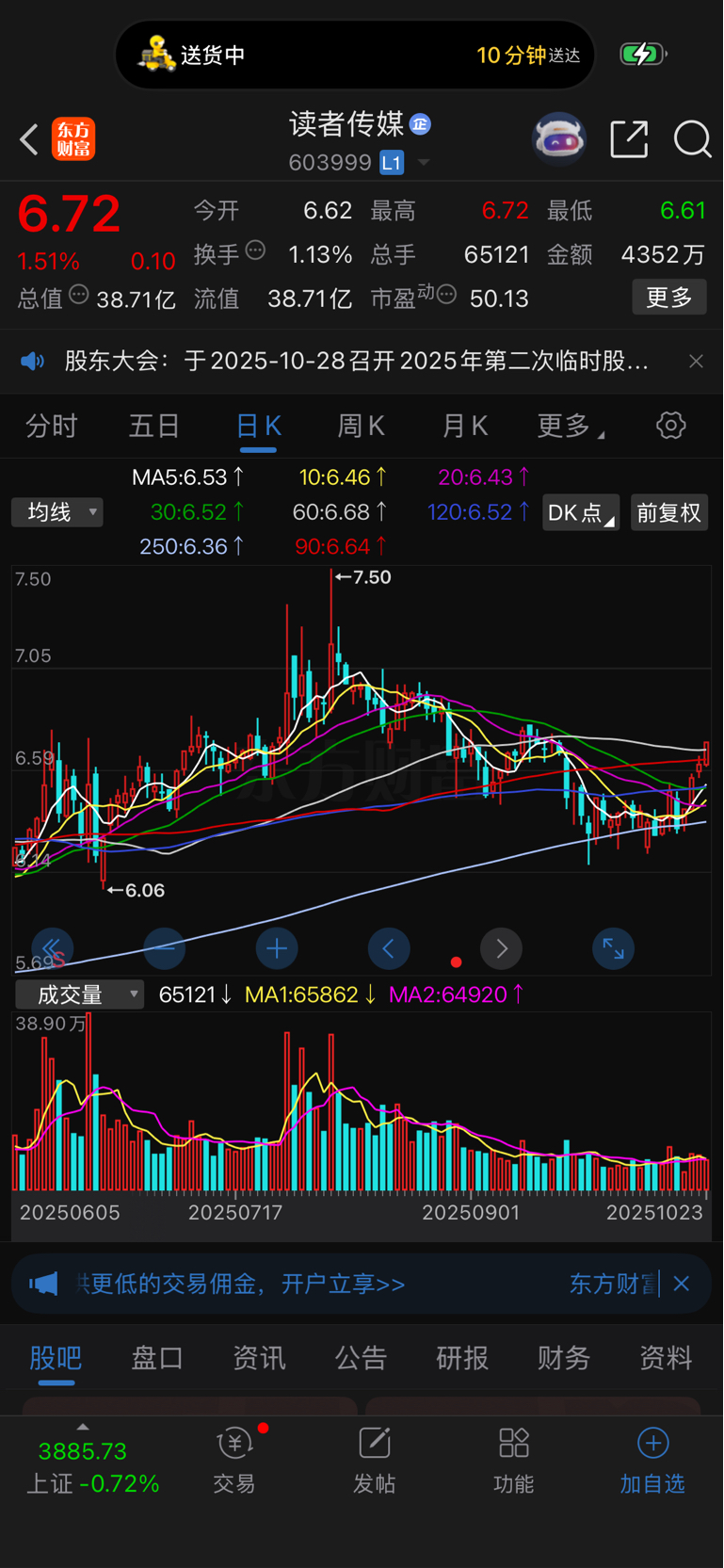
Task: Select the 资料 tab
Action: [x=666, y=1358]
